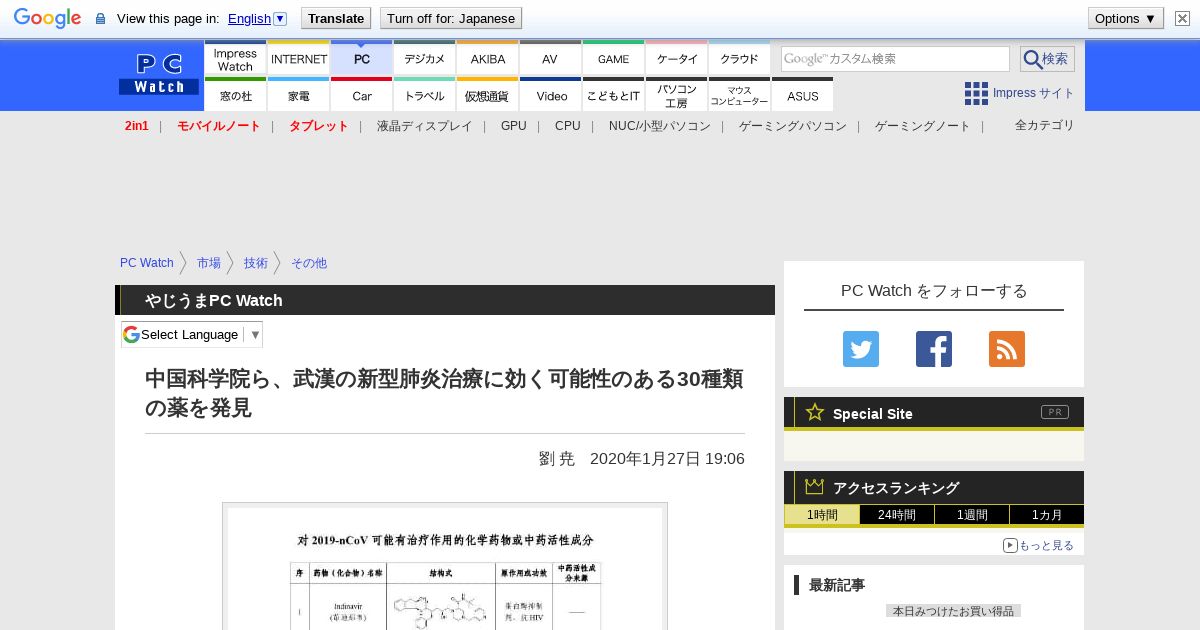Click the magnifier search button
1200x630 pixels.
[x=1047, y=59]
